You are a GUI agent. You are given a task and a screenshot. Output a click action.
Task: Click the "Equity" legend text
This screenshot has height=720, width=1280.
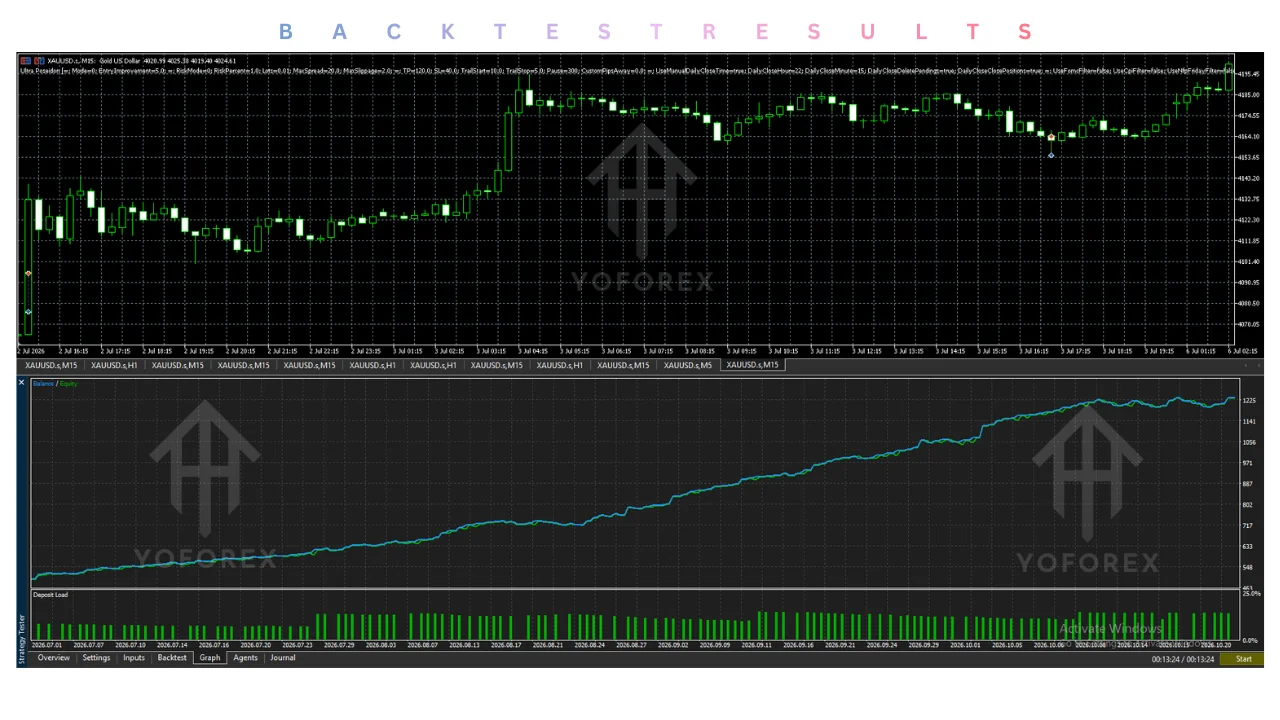click(68, 384)
